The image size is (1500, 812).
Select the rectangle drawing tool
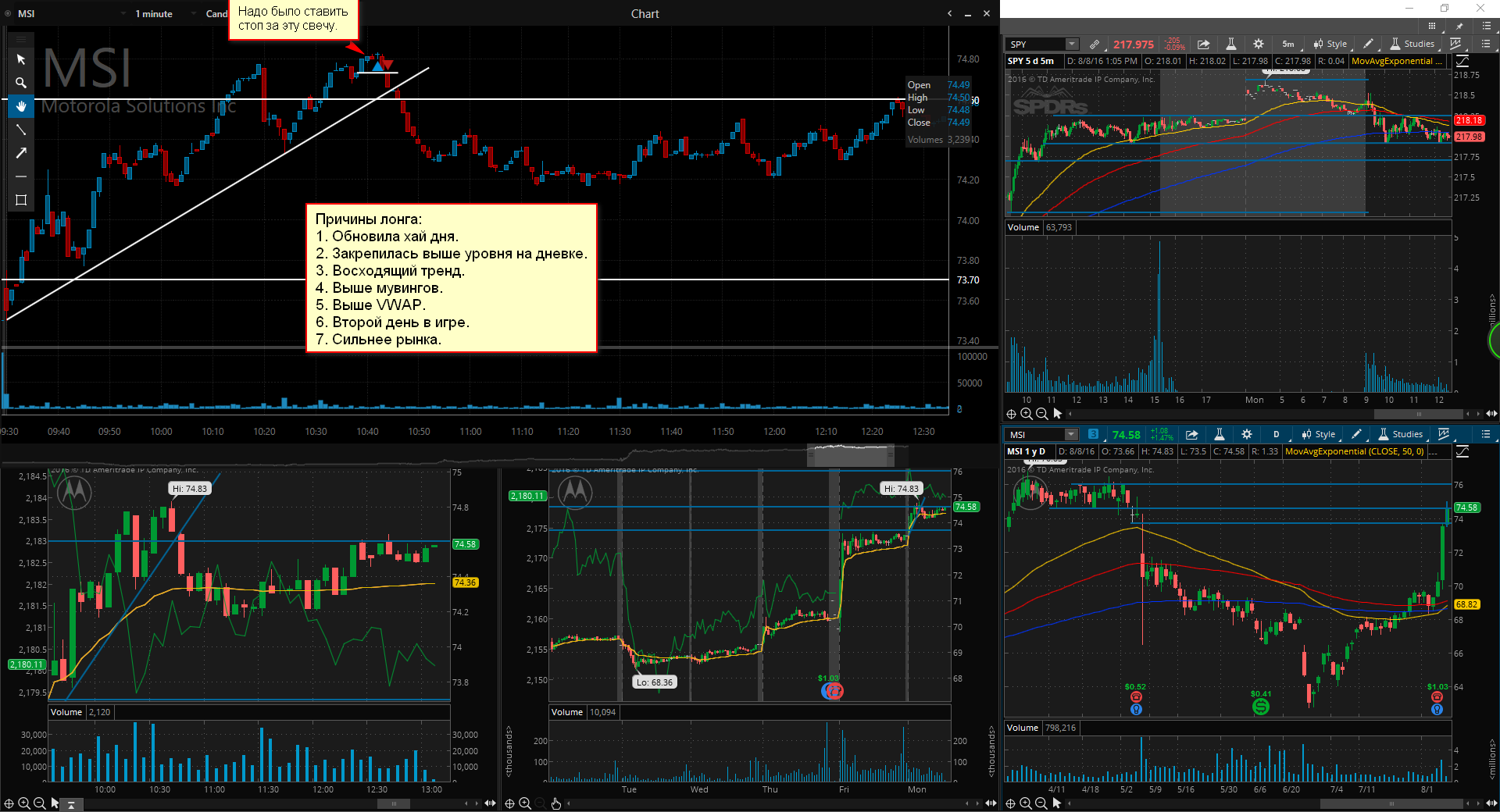(21, 200)
